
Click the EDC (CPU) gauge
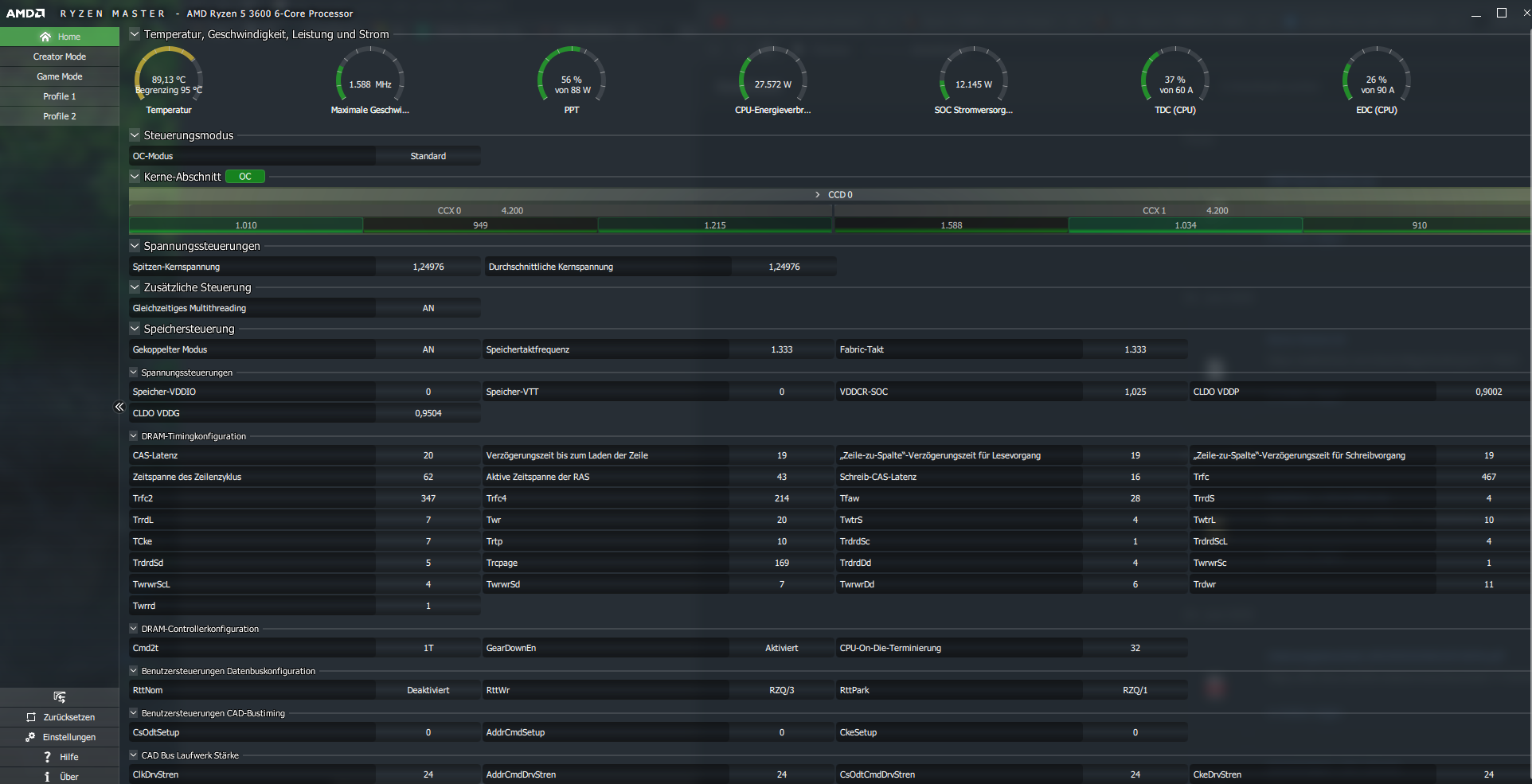(x=1377, y=80)
